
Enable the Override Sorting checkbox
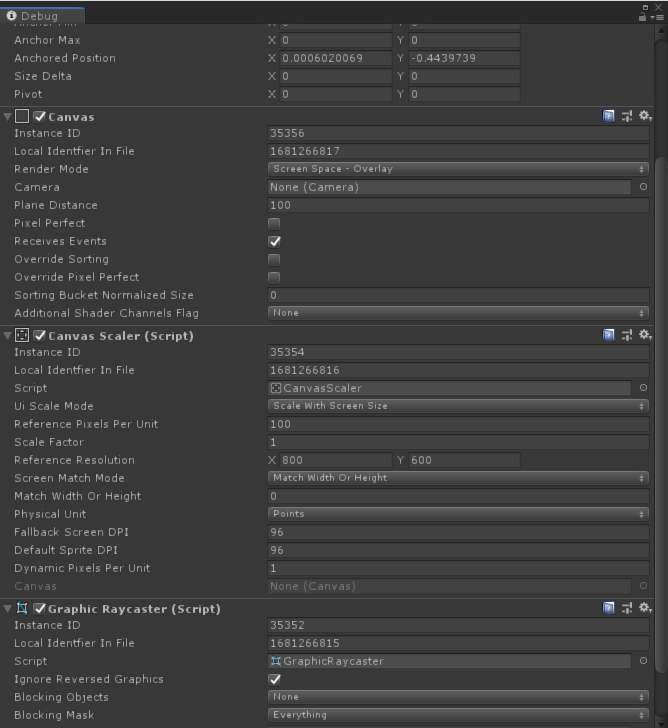click(274, 259)
